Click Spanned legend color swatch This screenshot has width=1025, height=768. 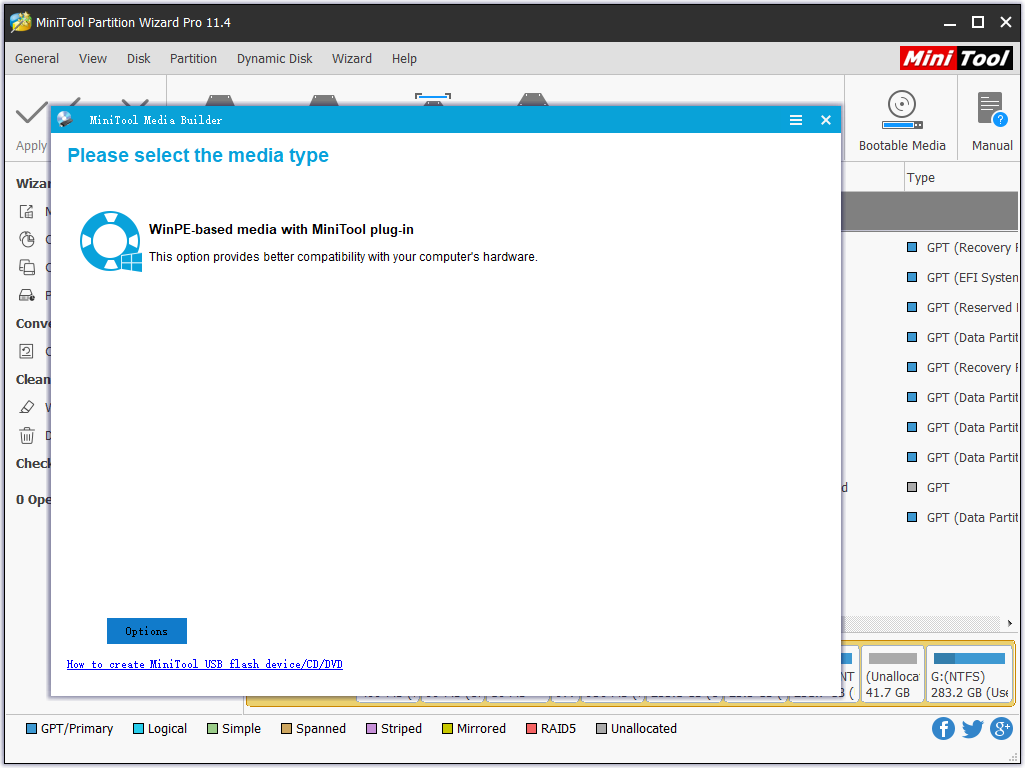286,729
